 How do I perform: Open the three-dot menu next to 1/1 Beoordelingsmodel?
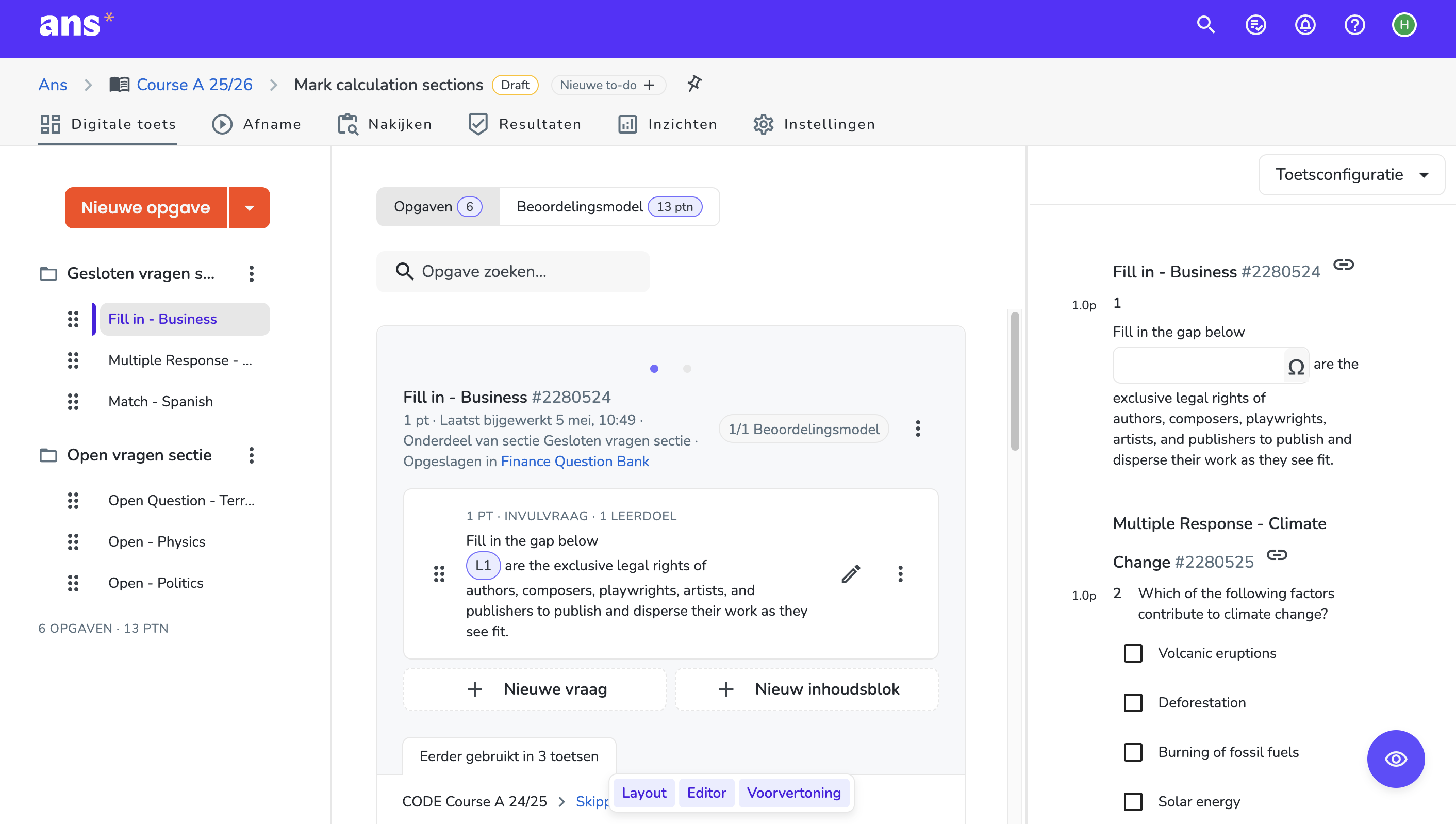click(918, 429)
